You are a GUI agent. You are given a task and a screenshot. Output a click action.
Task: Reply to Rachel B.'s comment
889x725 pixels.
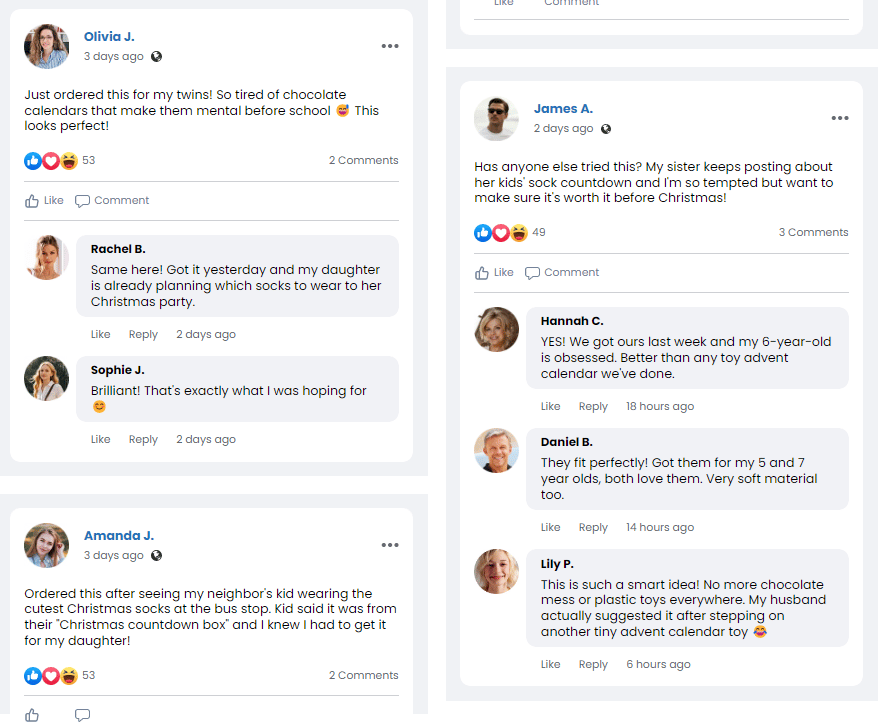(143, 335)
